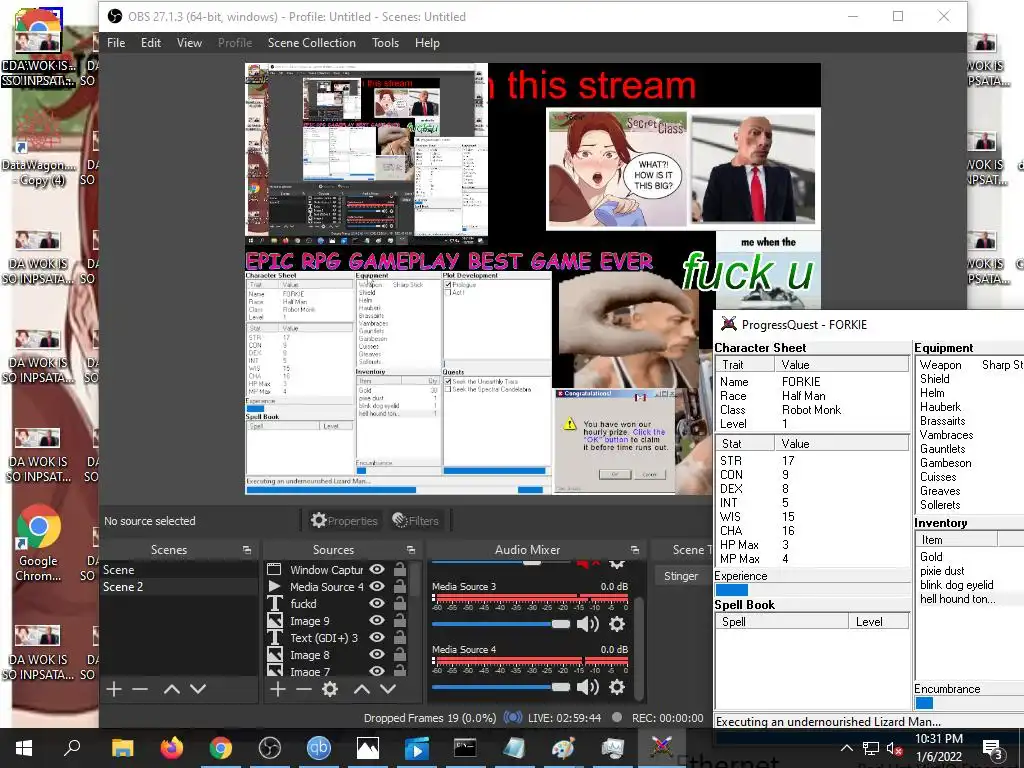This screenshot has width=1024, height=768.
Task: Open the notification center icon
Action: (993, 748)
